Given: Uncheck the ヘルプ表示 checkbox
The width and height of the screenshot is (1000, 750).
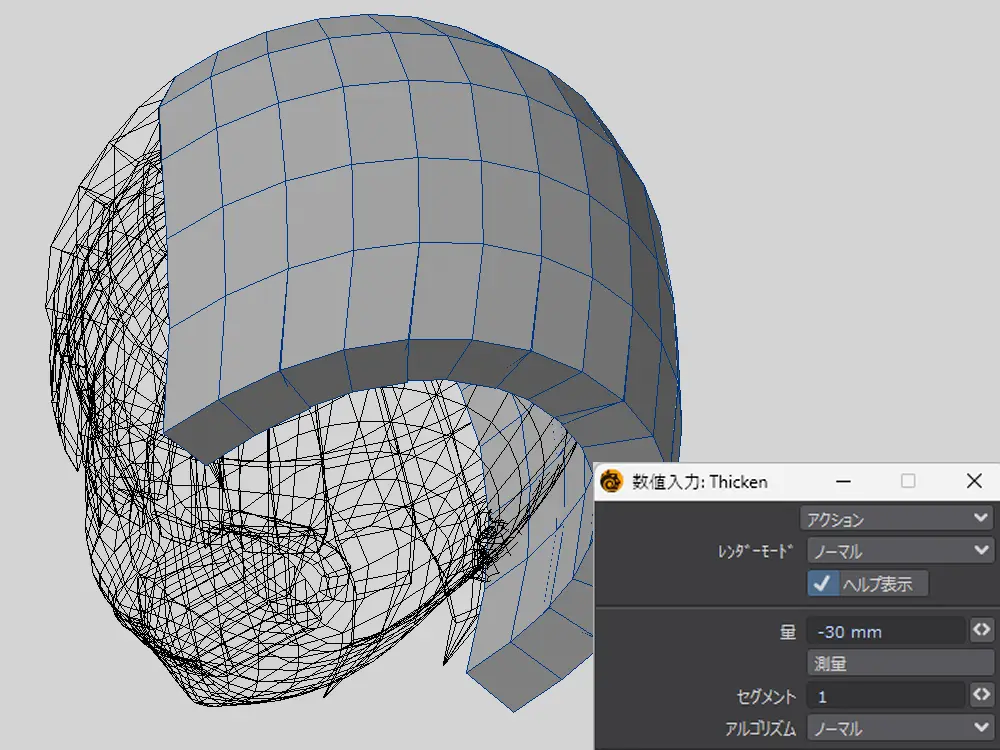Looking at the screenshot, I should click(822, 584).
